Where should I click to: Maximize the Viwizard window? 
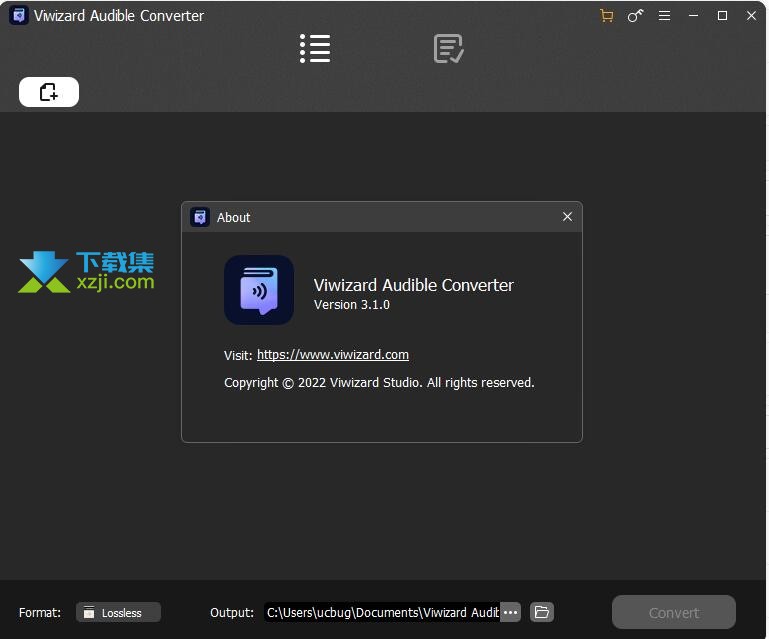tap(722, 16)
